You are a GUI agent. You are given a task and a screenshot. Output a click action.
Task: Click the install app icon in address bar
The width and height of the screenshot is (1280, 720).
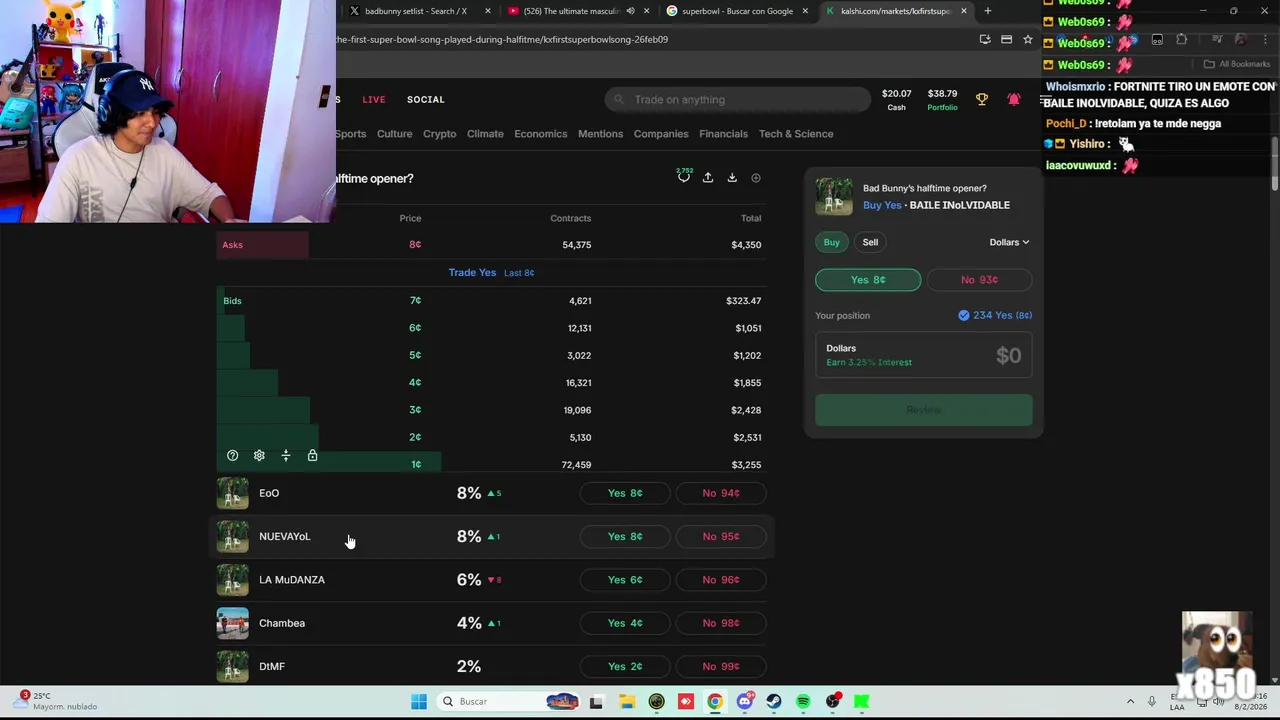(985, 39)
